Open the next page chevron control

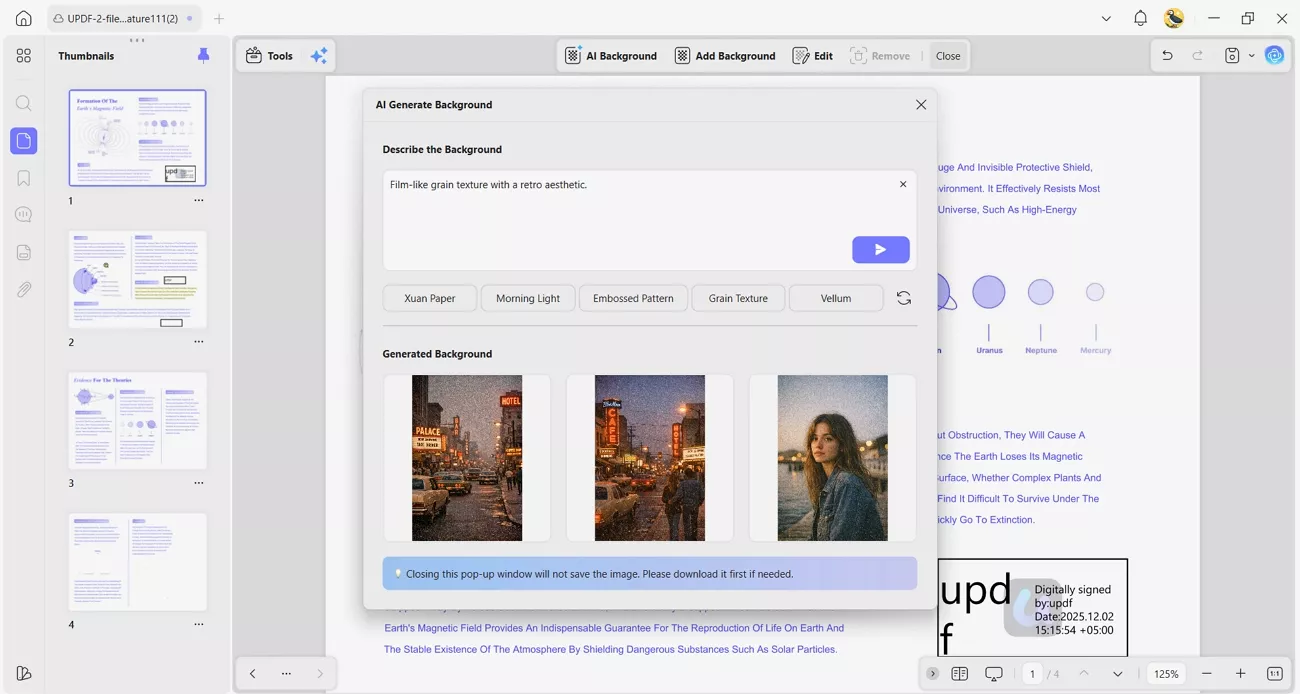pos(1118,673)
